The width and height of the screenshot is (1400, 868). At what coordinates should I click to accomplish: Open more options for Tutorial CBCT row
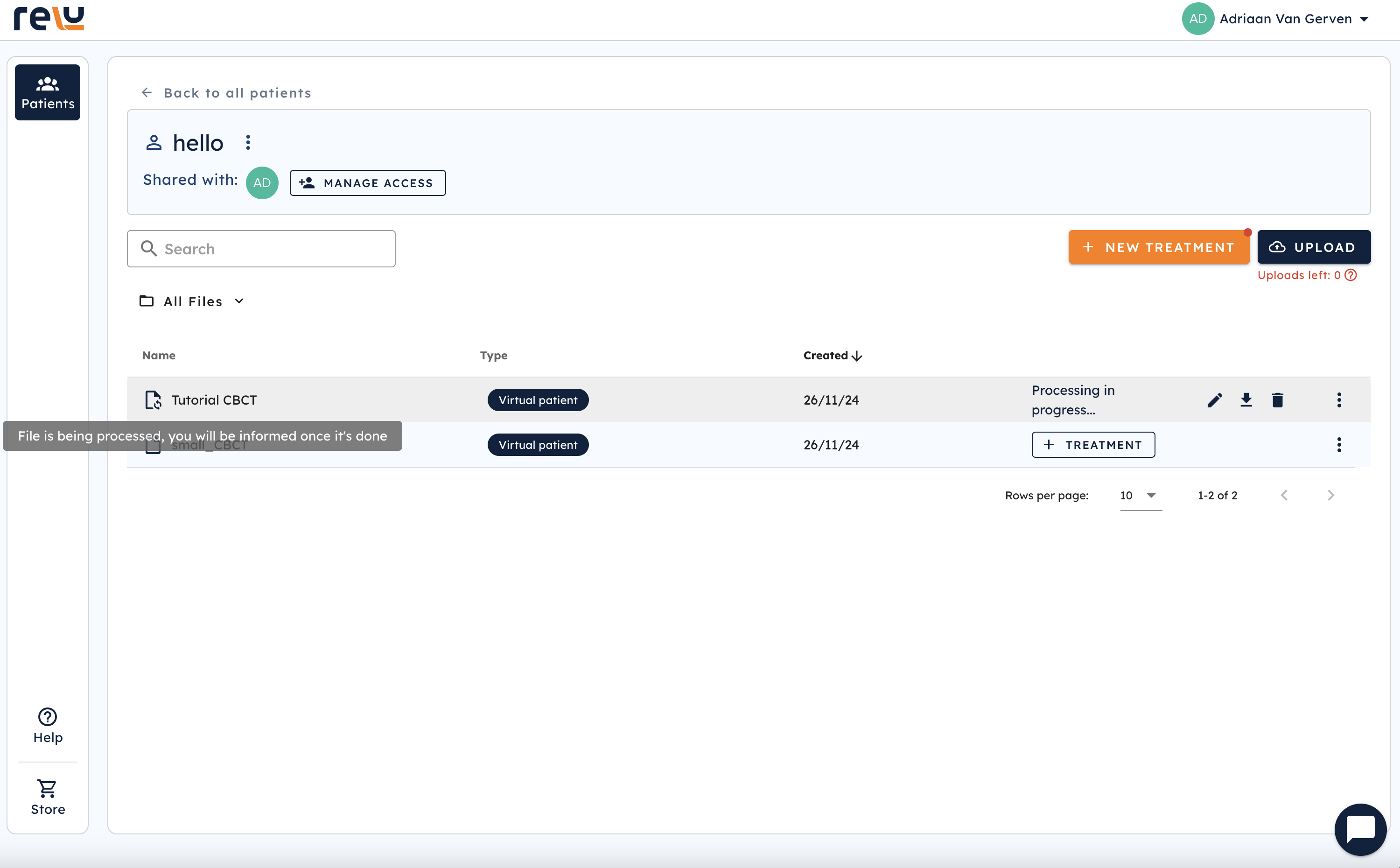1339,399
